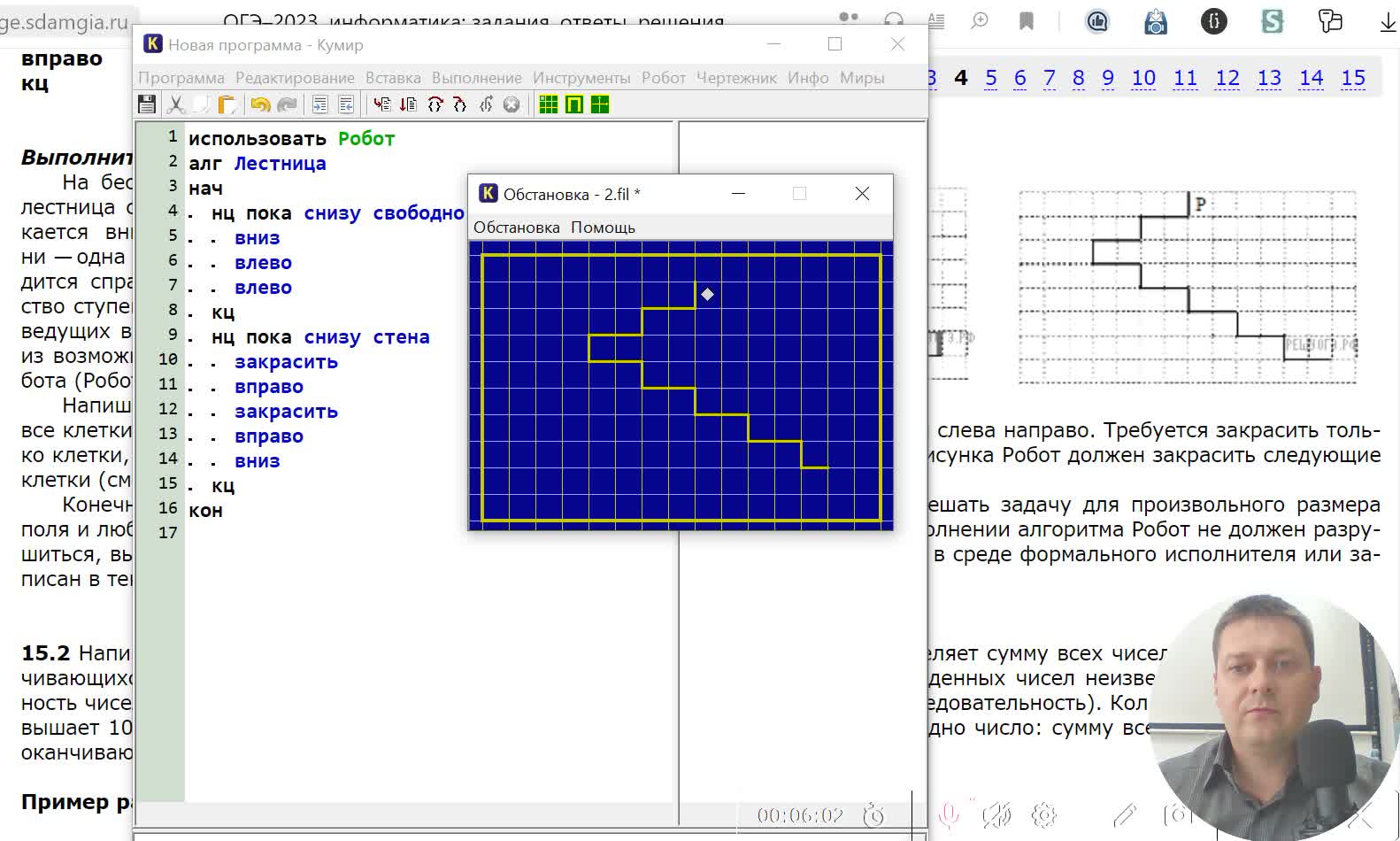Click the step over braces icon

tap(435, 104)
